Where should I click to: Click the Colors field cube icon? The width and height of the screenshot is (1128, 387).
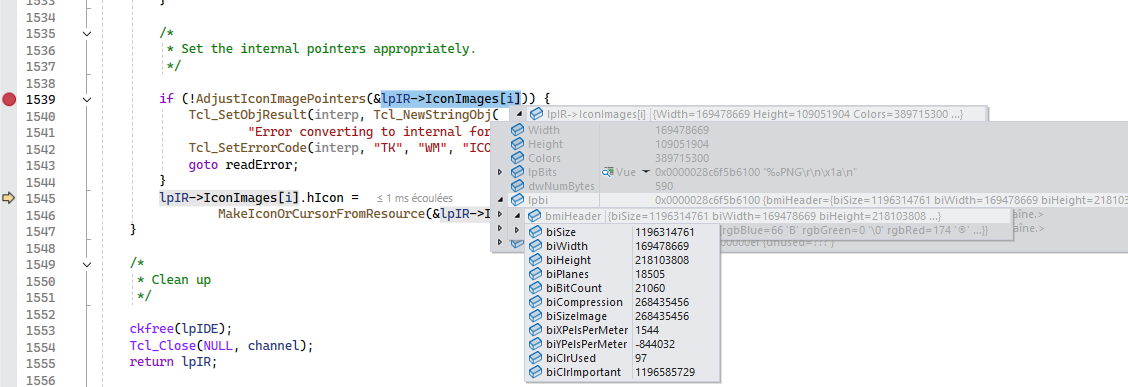pos(518,158)
